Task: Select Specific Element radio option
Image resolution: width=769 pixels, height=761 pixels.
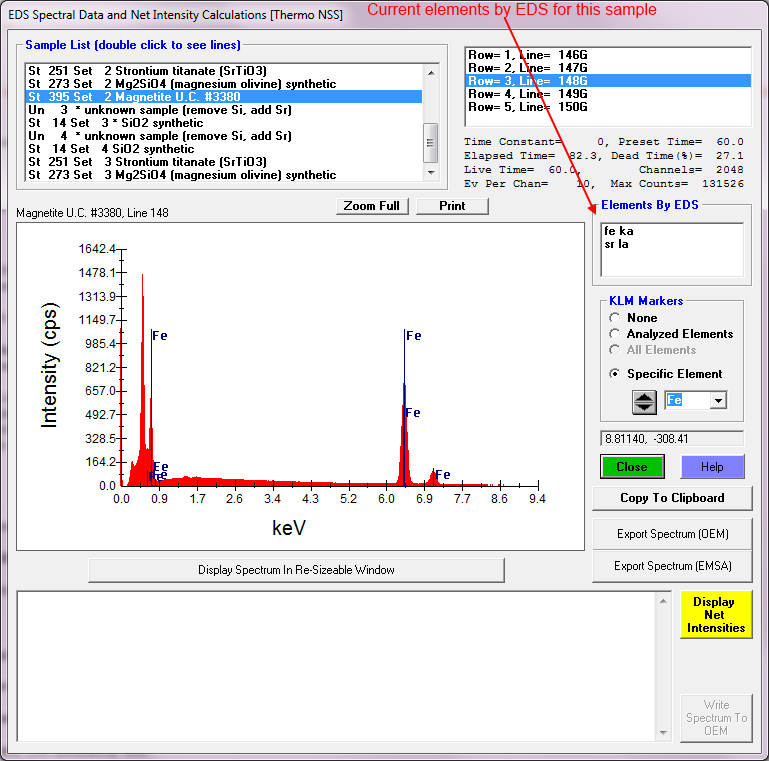Action: pos(615,374)
